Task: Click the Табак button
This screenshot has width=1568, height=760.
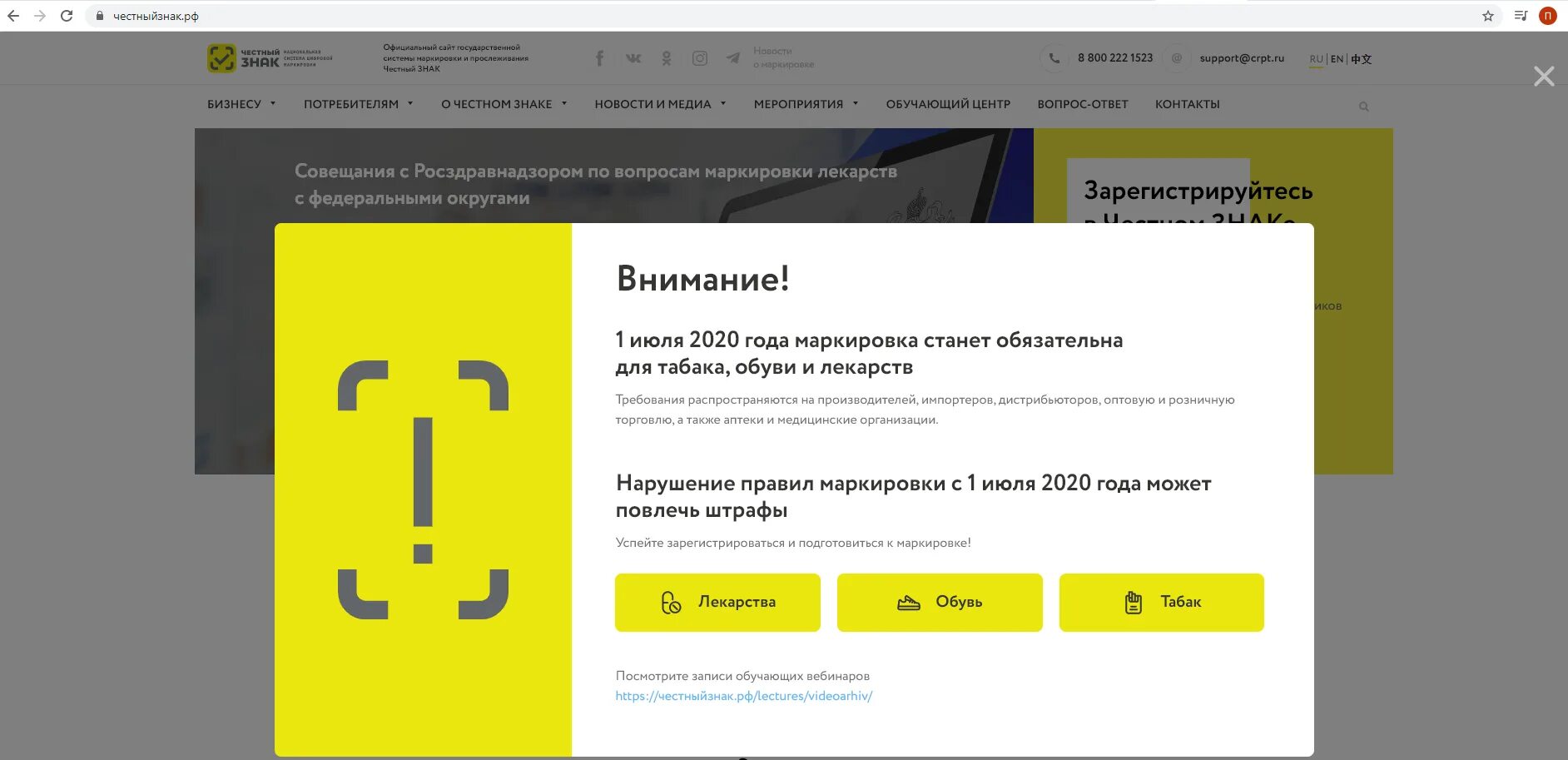Action: click(1162, 602)
